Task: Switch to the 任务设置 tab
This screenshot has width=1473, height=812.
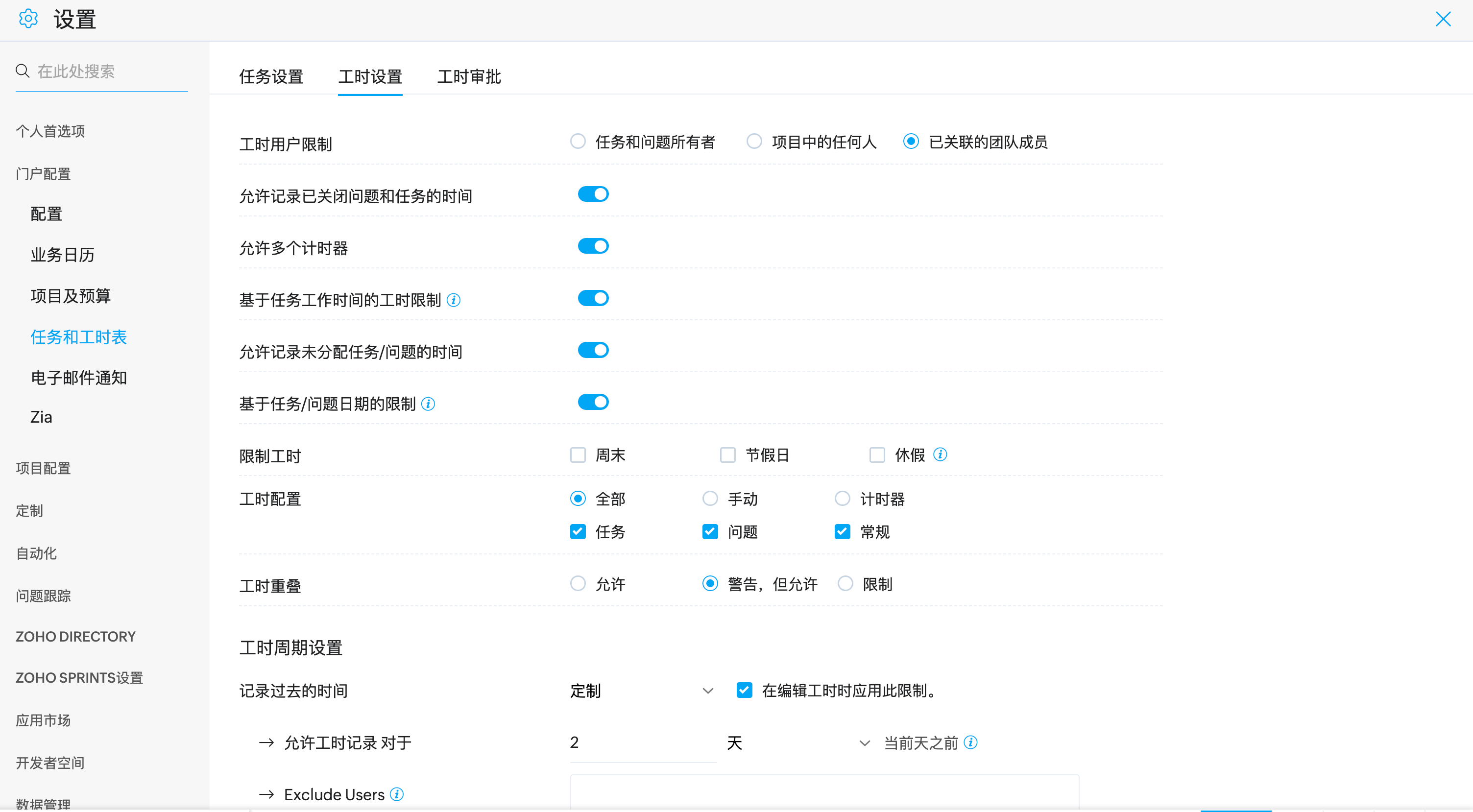Action: (271, 76)
